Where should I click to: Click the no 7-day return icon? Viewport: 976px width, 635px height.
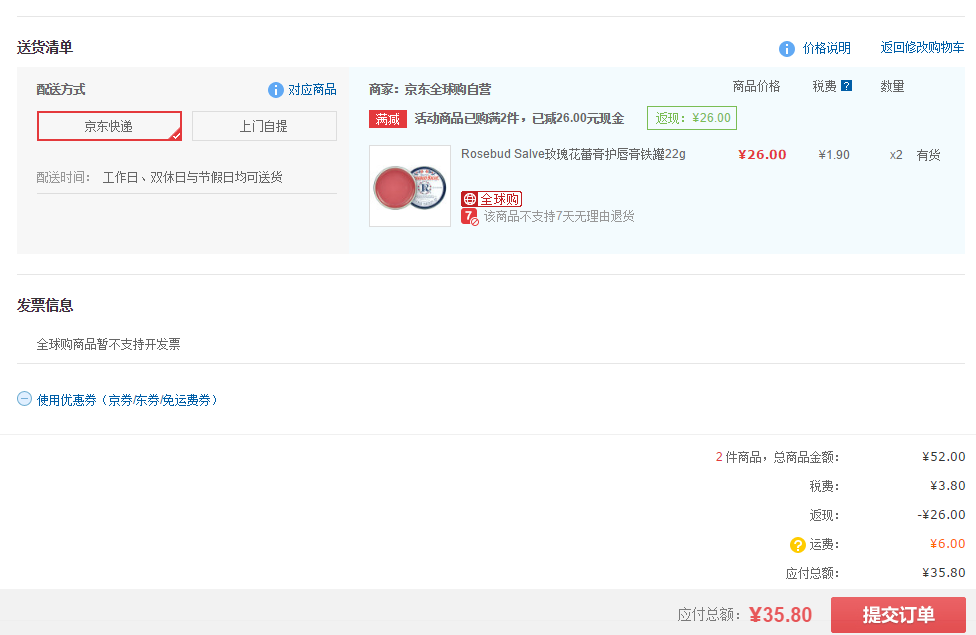tap(470, 217)
